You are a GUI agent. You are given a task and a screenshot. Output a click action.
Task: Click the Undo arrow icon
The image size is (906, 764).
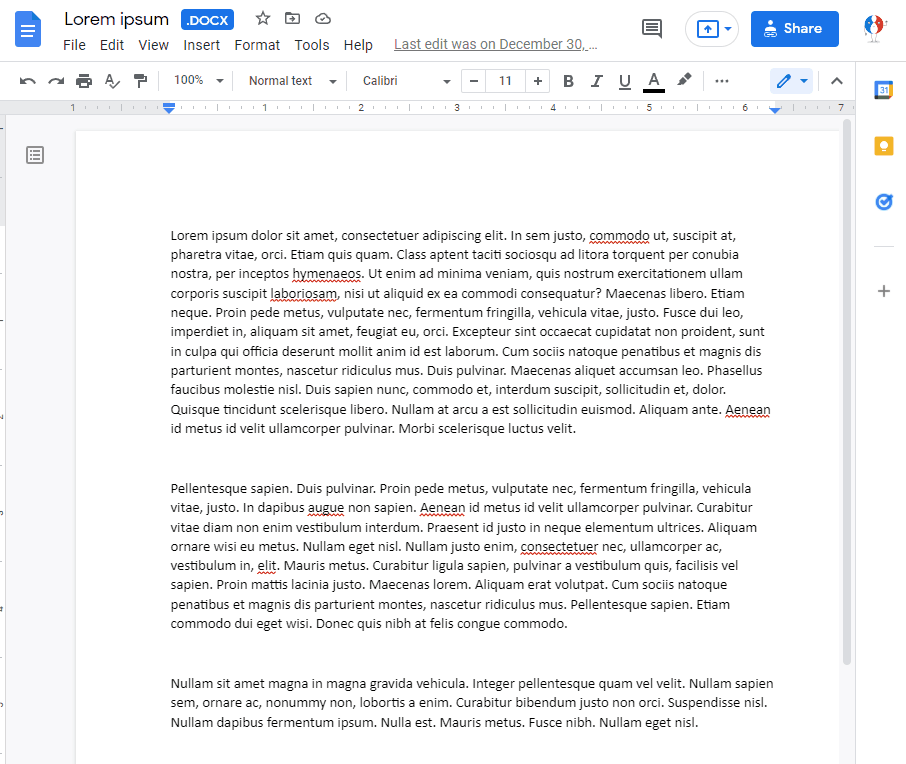(28, 81)
